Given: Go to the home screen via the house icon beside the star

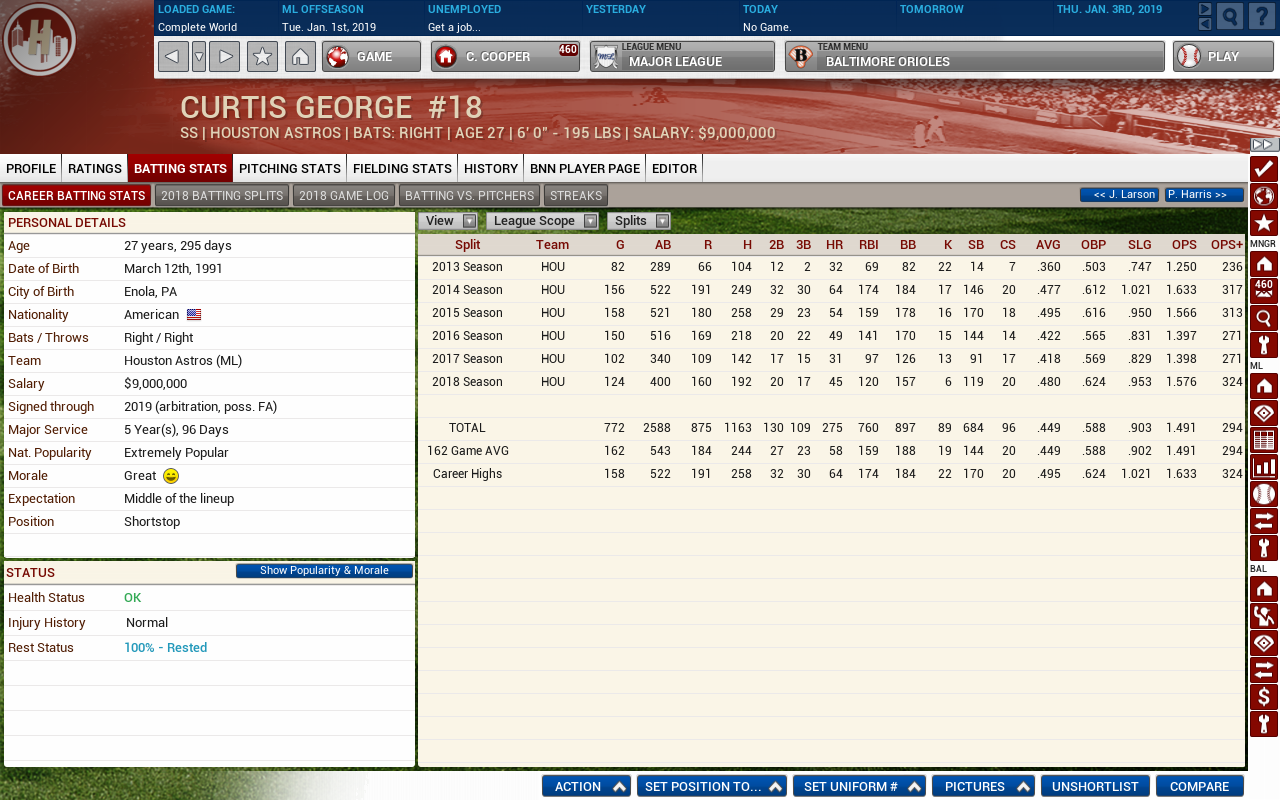Looking at the screenshot, I should (x=300, y=57).
